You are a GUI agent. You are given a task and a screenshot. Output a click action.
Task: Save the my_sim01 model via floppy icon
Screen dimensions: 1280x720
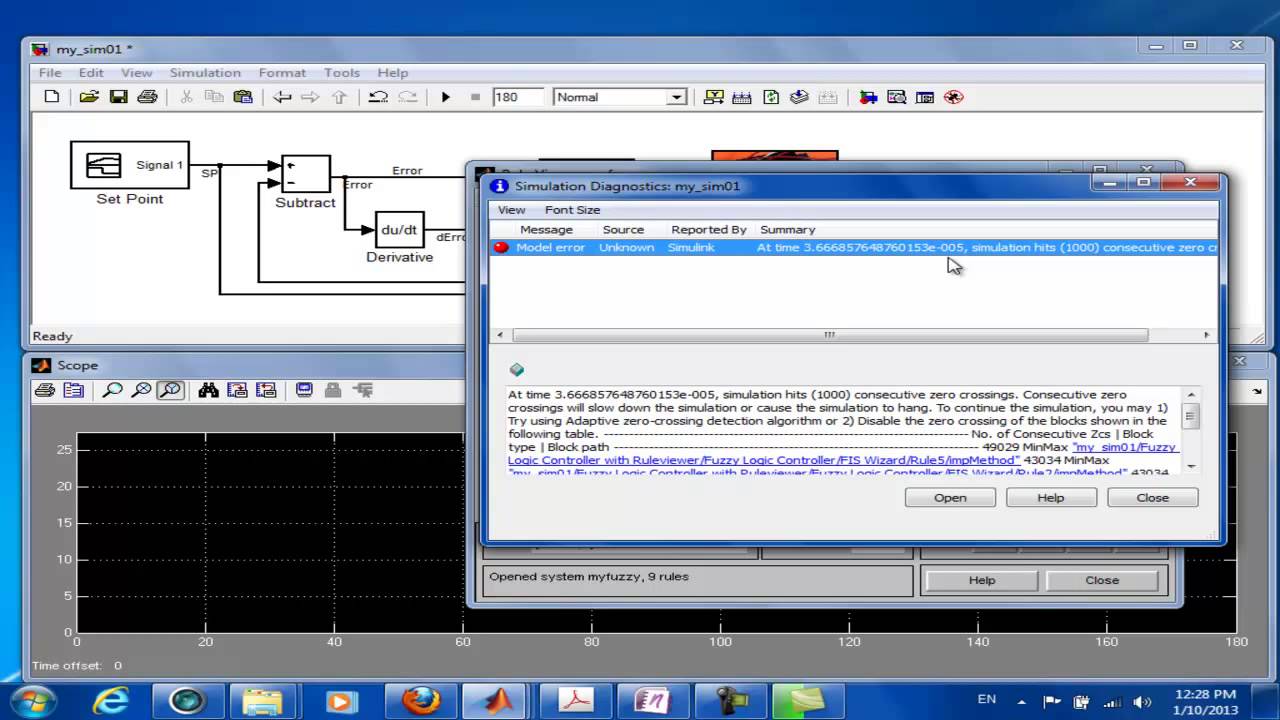click(118, 97)
